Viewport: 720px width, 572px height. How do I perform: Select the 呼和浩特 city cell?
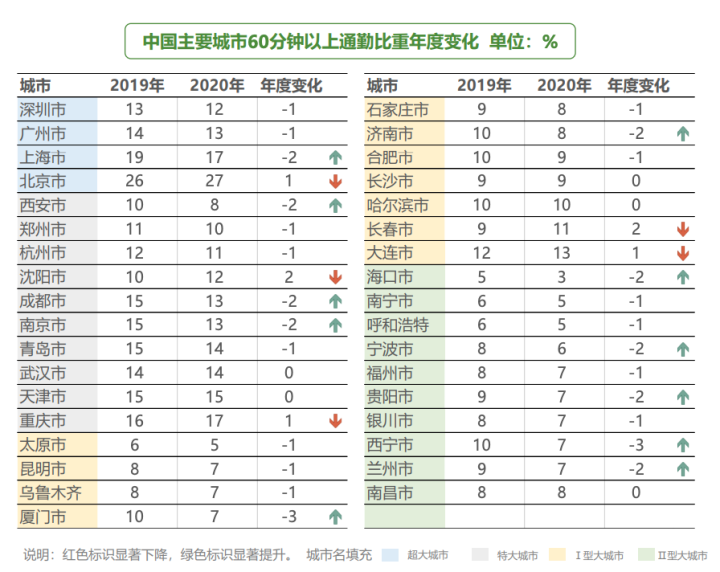coord(398,325)
